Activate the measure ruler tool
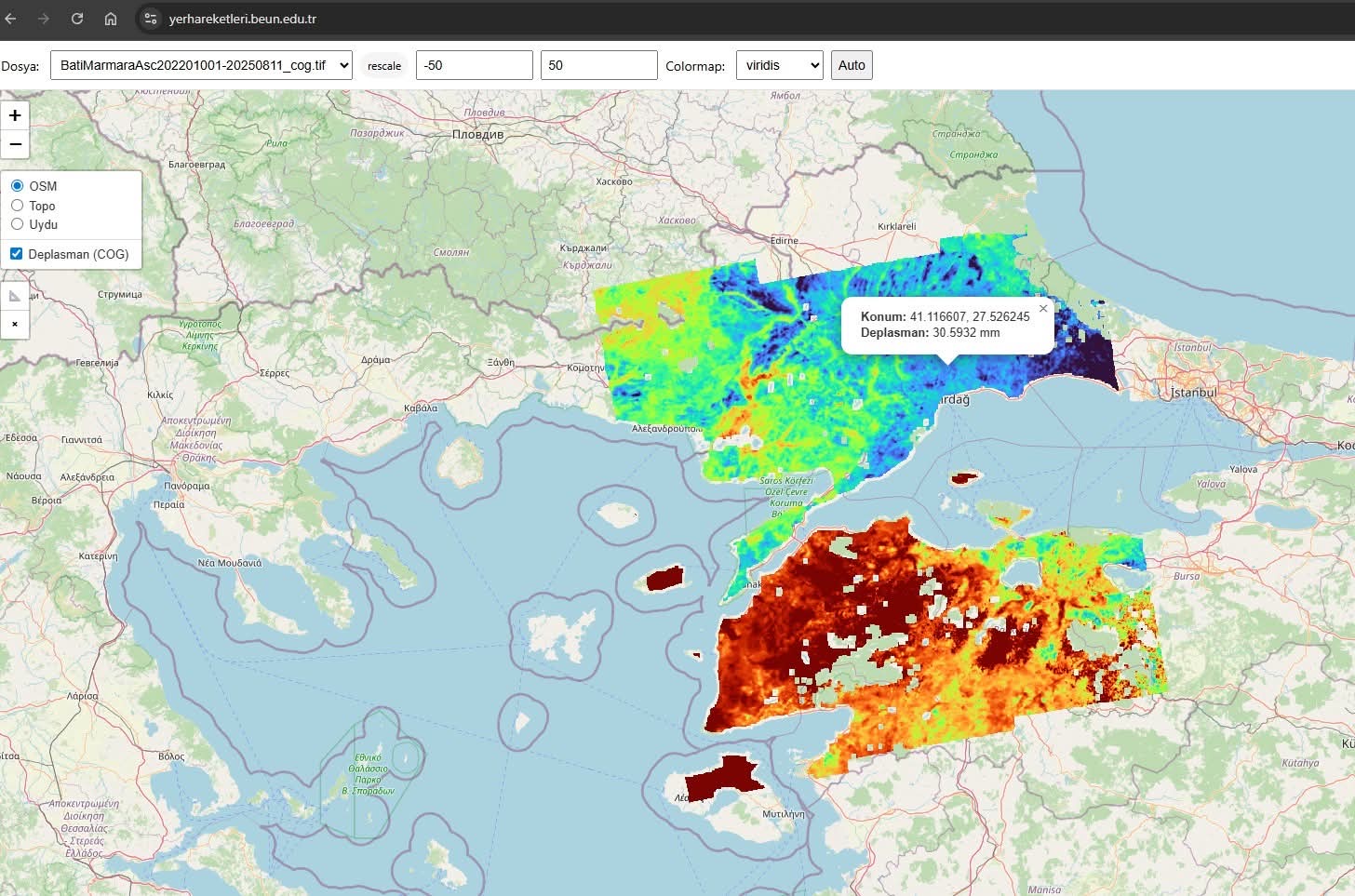This screenshot has height=896, width=1355. coord(15,296)
